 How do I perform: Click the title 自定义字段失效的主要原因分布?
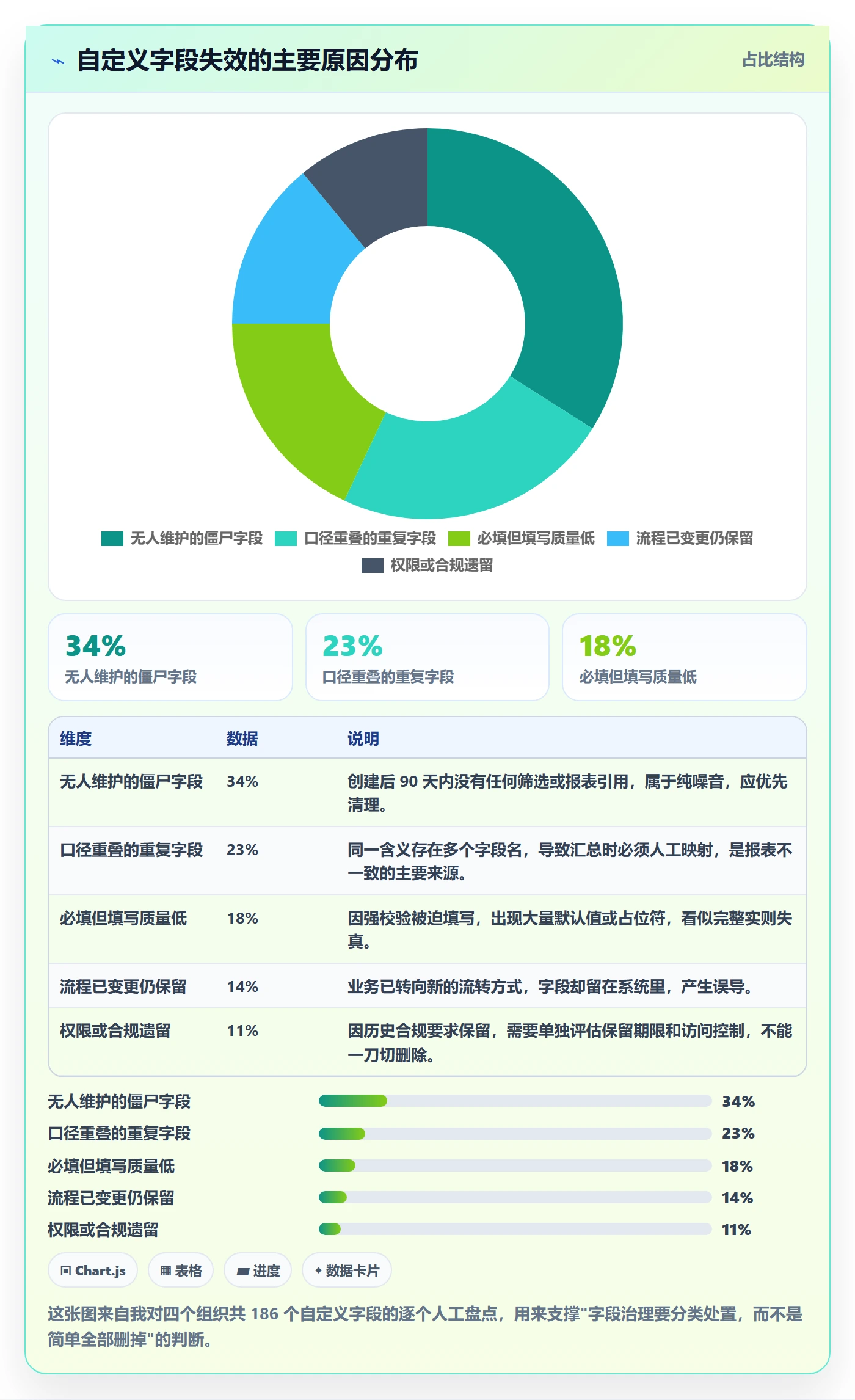[x=247, y=60]
